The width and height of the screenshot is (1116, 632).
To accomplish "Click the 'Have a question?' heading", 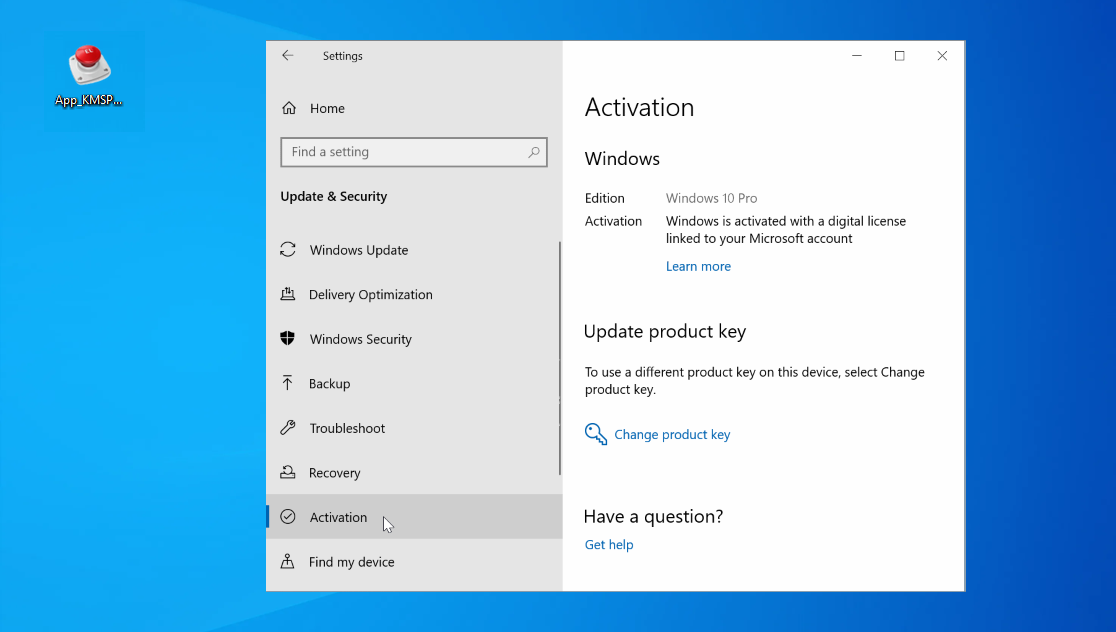I will pyautogui.click(x=653, y=517).
